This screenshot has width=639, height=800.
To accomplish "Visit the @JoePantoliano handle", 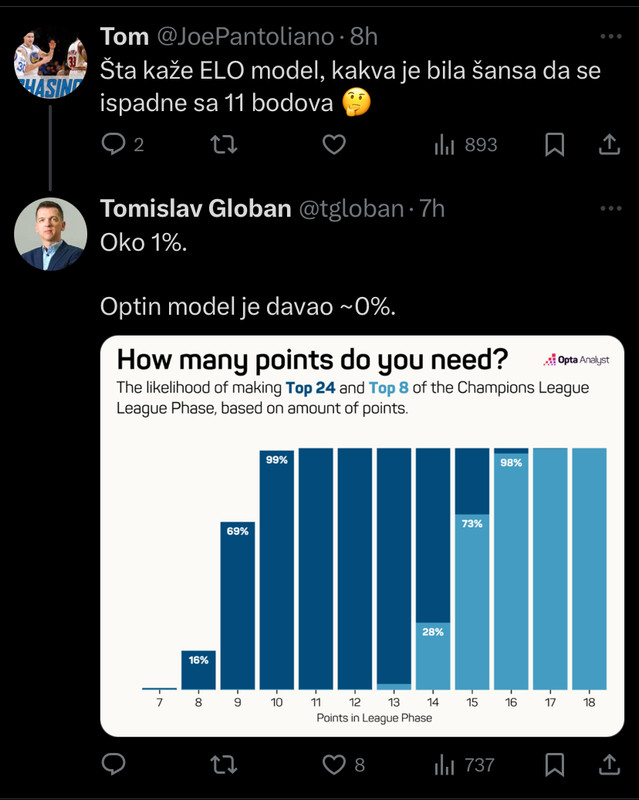I will [x=245, y=37].
